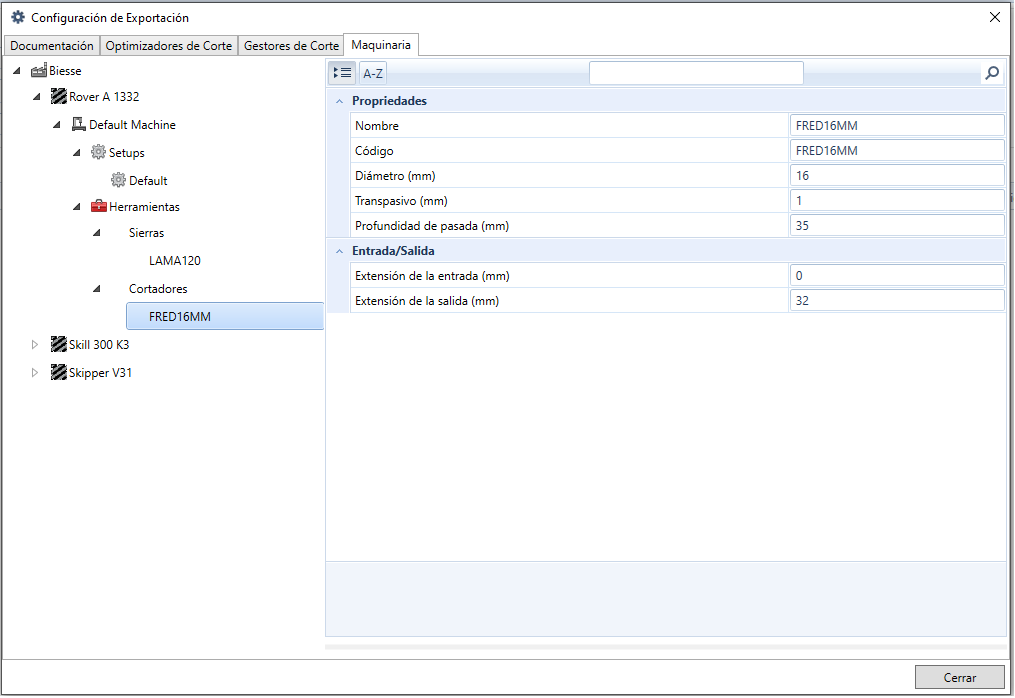The image size is (1015, 698).
Task: Open the Optimizadores de Corte tab
Action: pos(169,45)
